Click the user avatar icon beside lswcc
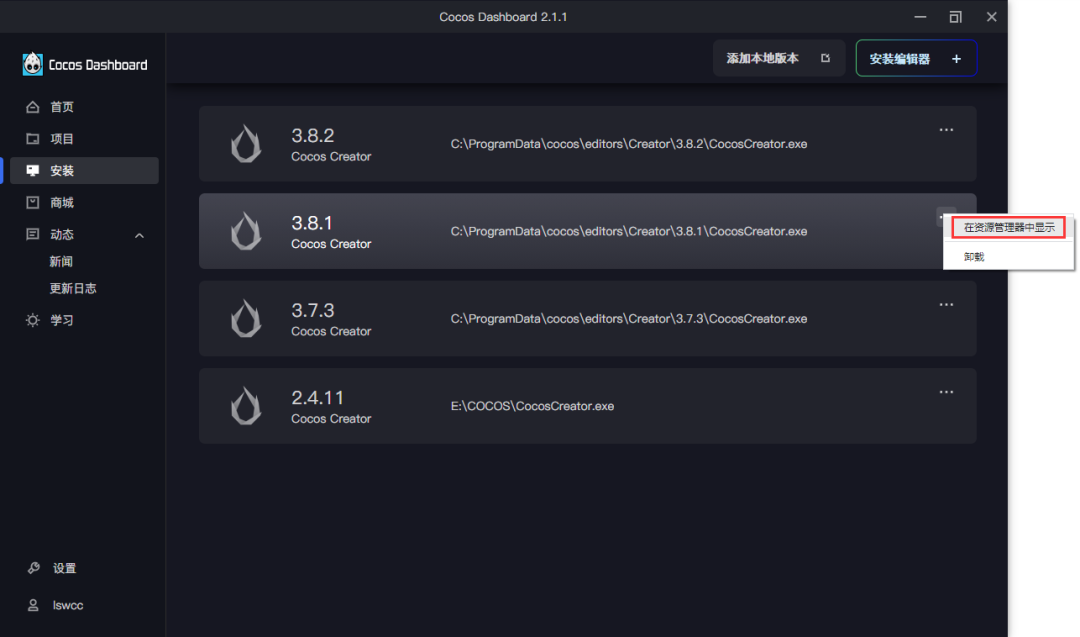This screenshot has height=637, width=1080. 33,605
